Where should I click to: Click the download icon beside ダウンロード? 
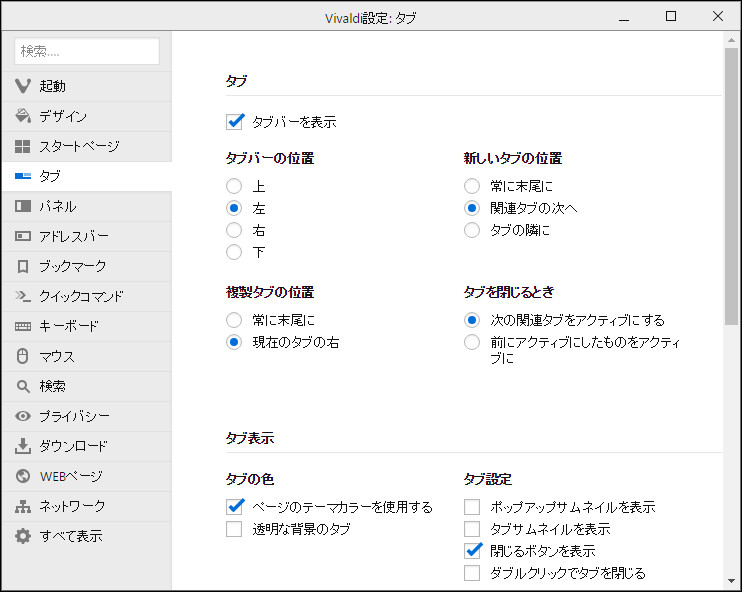(x=23, y=446)
